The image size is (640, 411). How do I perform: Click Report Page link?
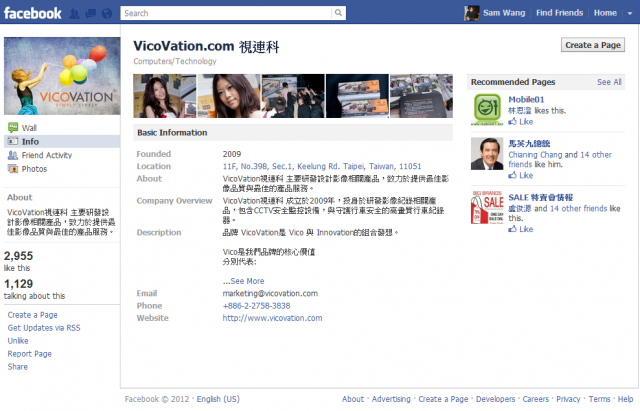pyautogui.click(x=29, y=354)
